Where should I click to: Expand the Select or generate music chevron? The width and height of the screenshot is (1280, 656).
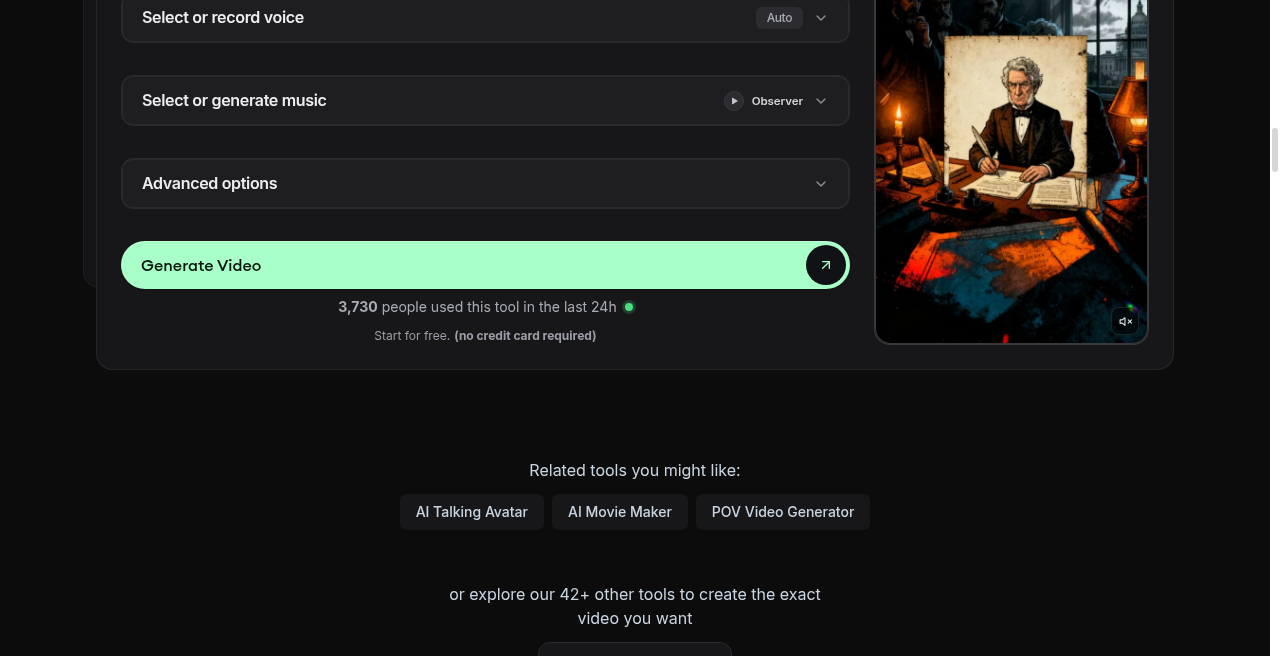821,101
